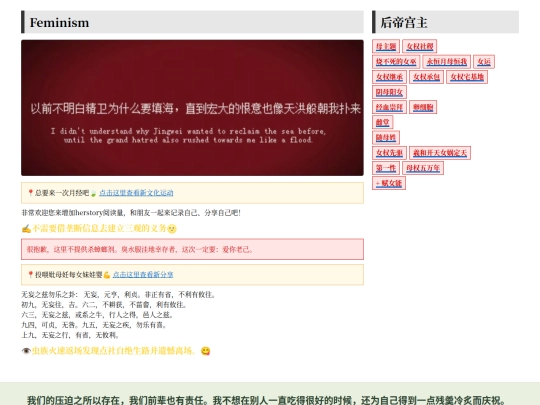Click the short 女运 tag
The width and height of the screenshot is (540, 405).
tap(484, 62)
